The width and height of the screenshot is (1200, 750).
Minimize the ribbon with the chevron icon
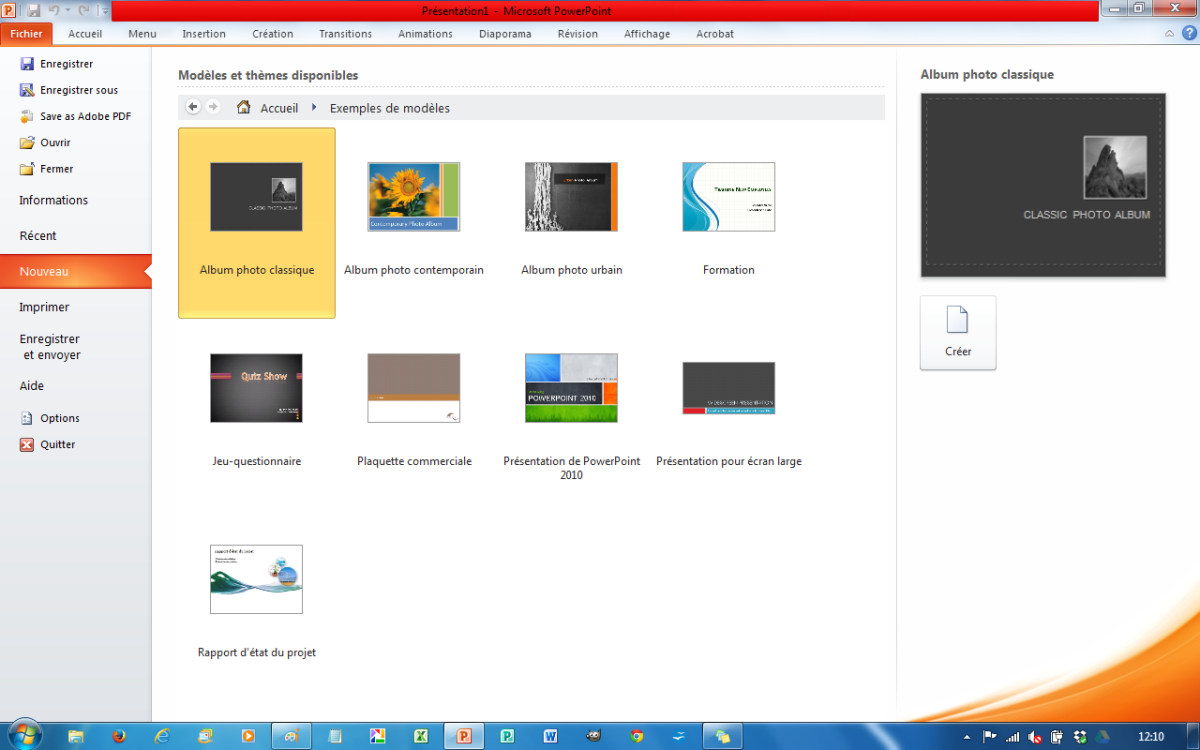coord(1169,33)
